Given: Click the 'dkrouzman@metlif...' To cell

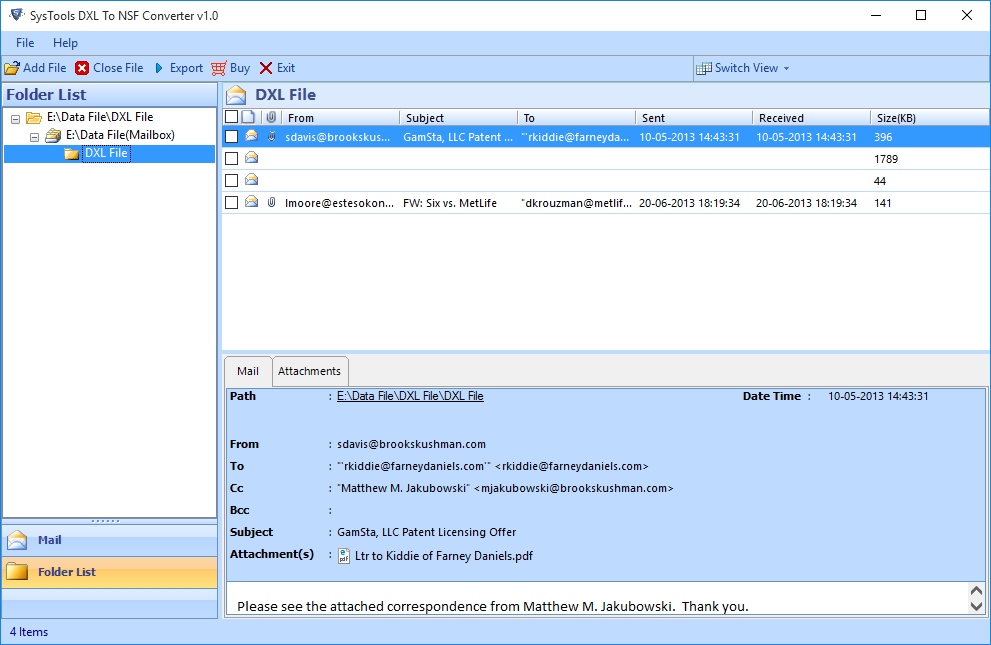Looking at the screenshot, I should coord(576,203).
